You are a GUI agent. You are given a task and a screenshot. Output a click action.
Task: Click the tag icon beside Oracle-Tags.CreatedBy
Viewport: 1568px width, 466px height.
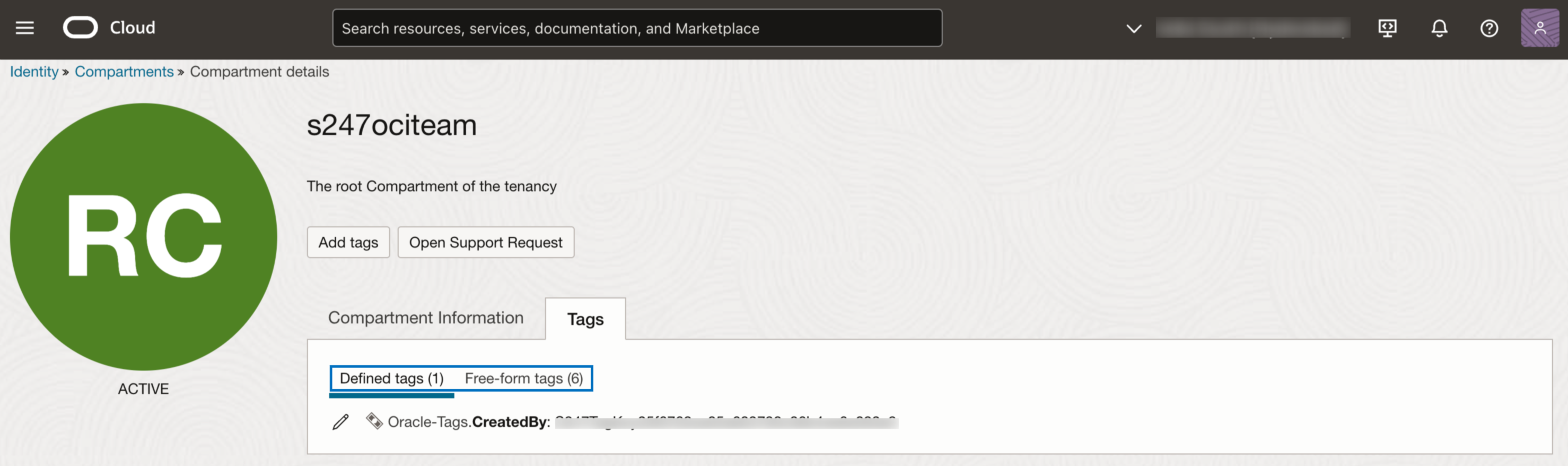pos(374,421)
